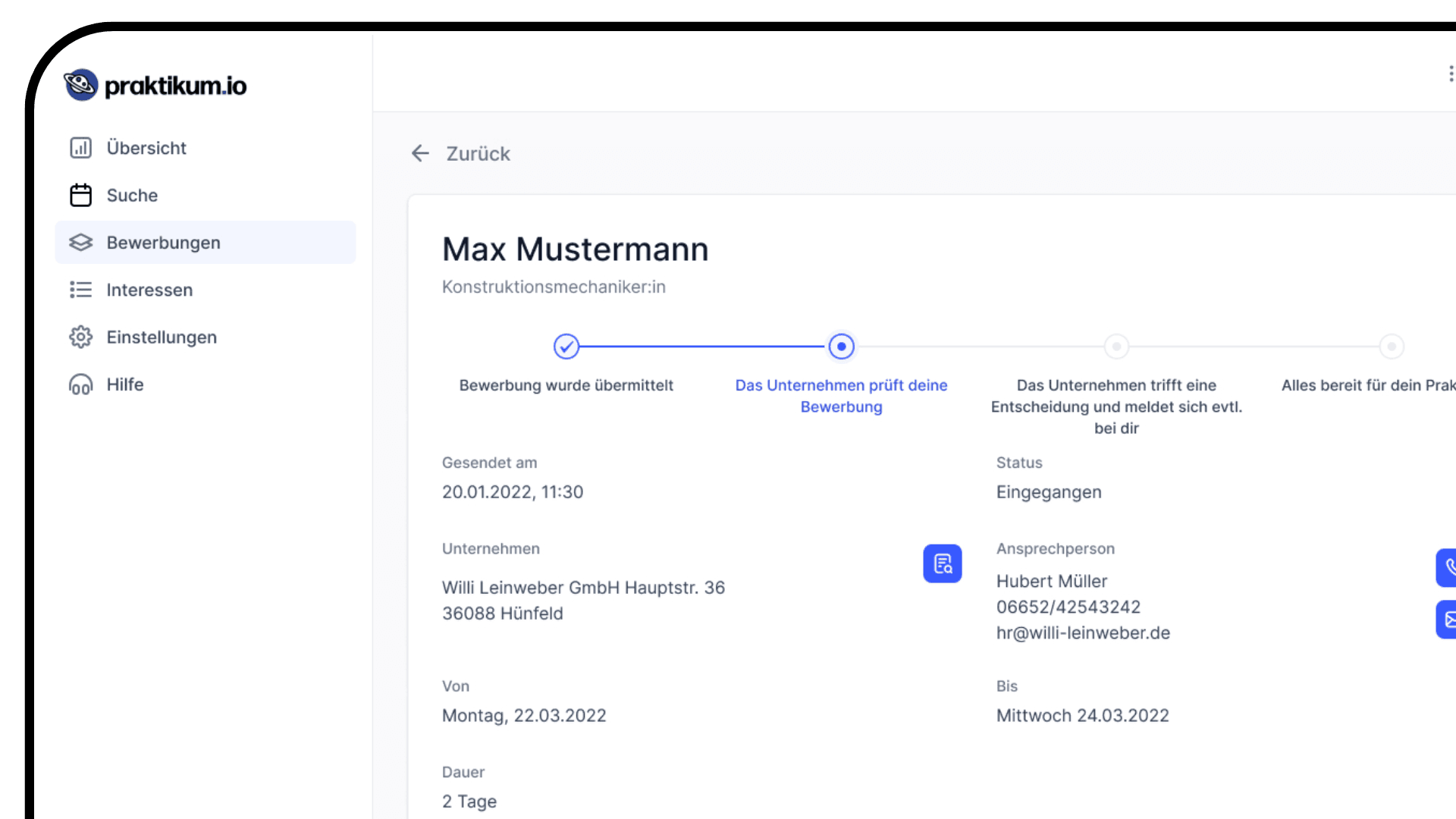Click the Übersicht chart icon
The height and width of the screenshot is (819, 1456).
pyautogui.click(x=80, y=148)
